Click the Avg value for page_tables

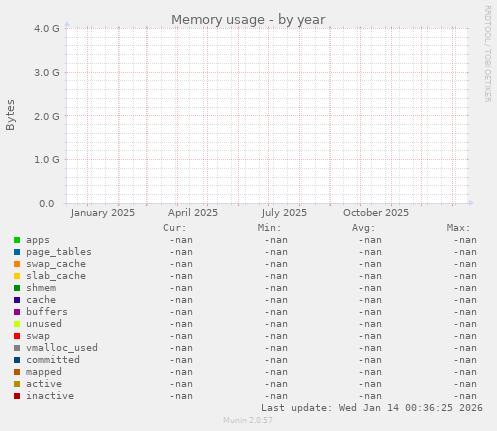(x=370, y=252)
